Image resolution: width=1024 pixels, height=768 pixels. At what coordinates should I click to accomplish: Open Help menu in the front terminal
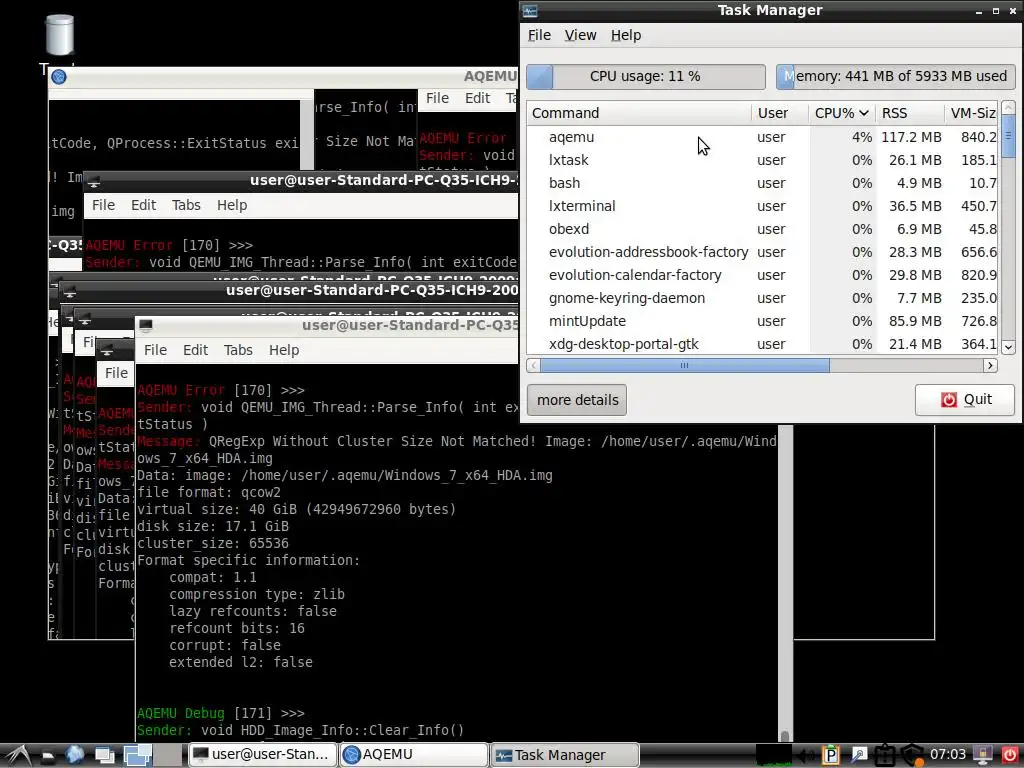[284, 350]
